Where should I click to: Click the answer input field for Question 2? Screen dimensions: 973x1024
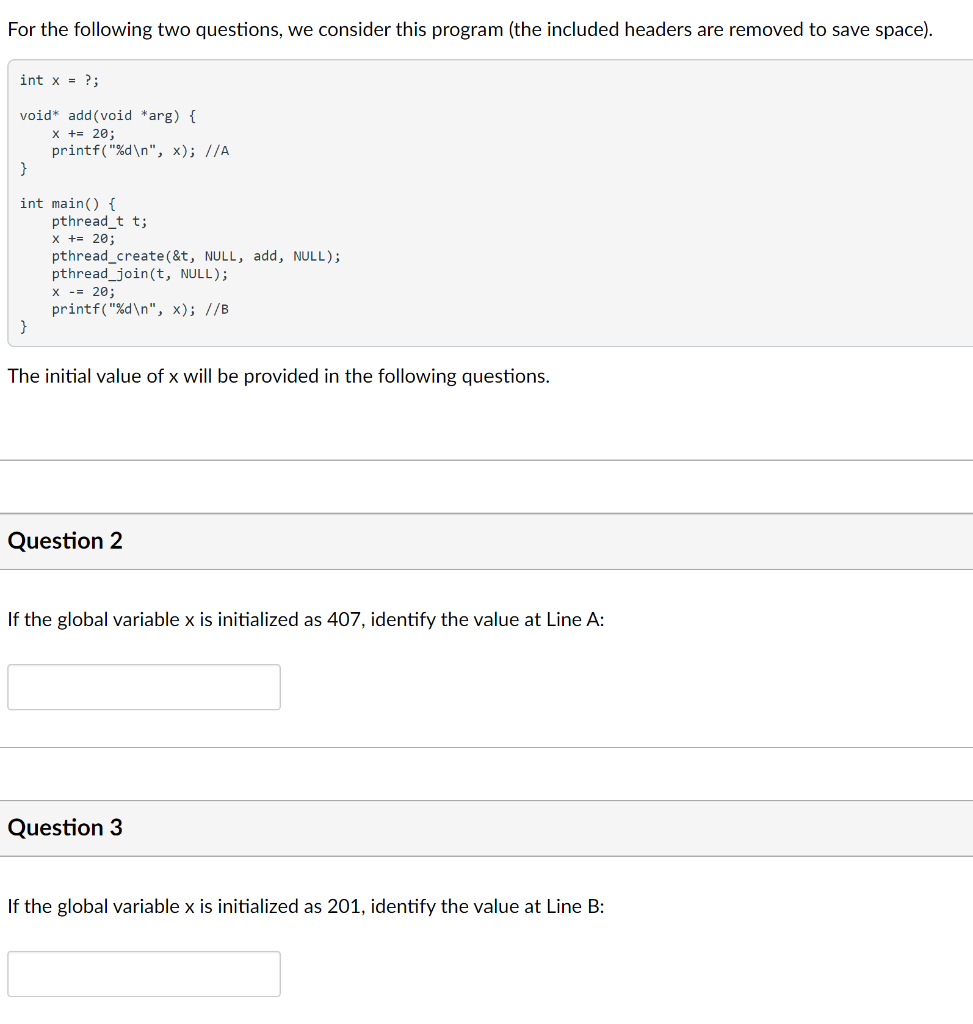click(143, 687)
